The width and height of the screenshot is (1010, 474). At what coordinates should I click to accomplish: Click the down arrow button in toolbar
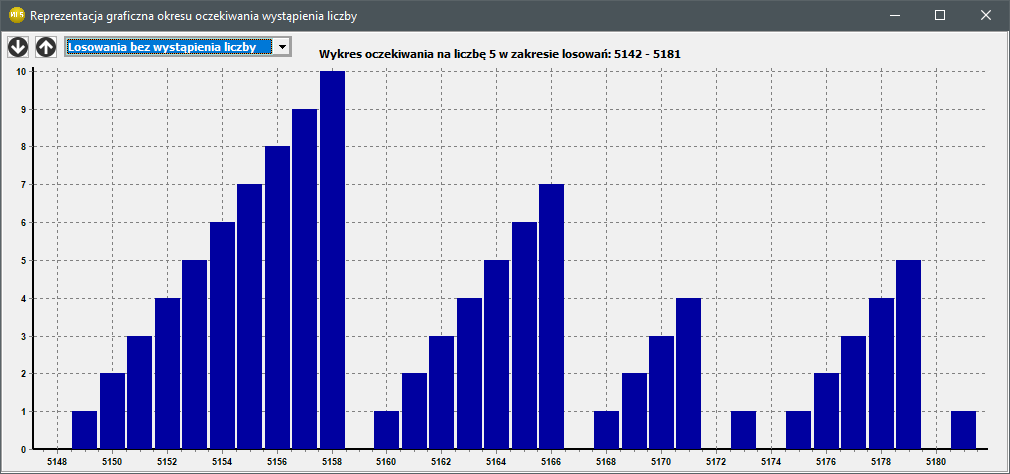click(18, 46)
